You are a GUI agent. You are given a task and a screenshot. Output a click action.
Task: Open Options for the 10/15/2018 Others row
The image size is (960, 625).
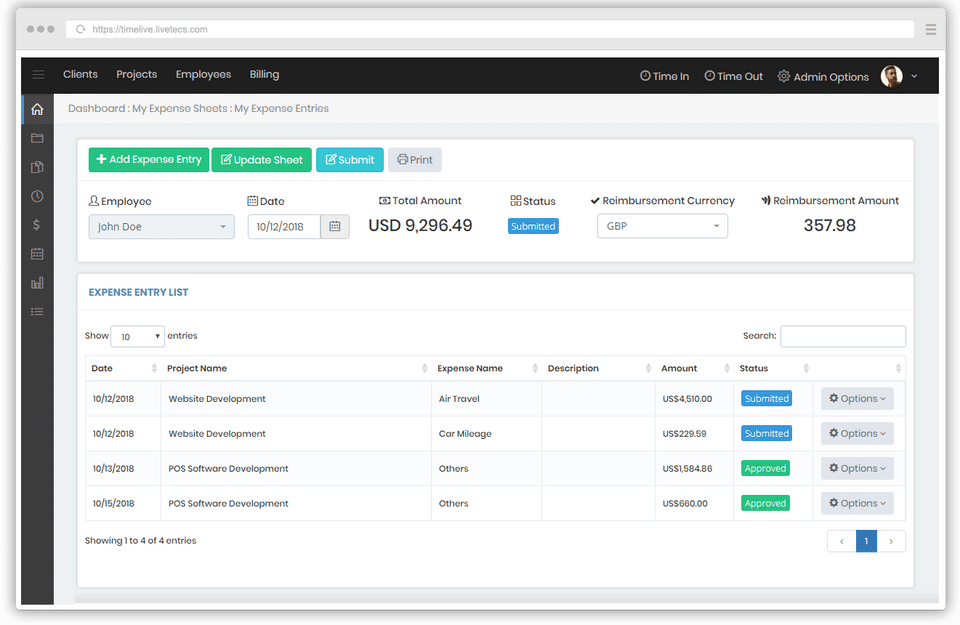click(x=857, y=503)
